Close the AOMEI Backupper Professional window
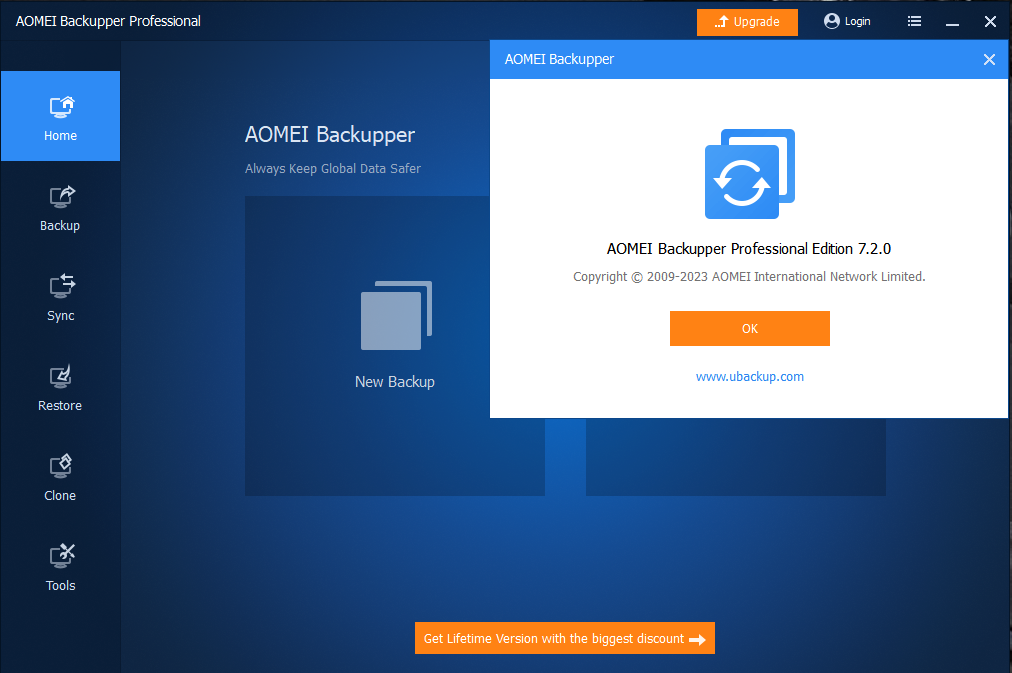The height and width of the screenshot is (673, 1012). pos(990,22)
